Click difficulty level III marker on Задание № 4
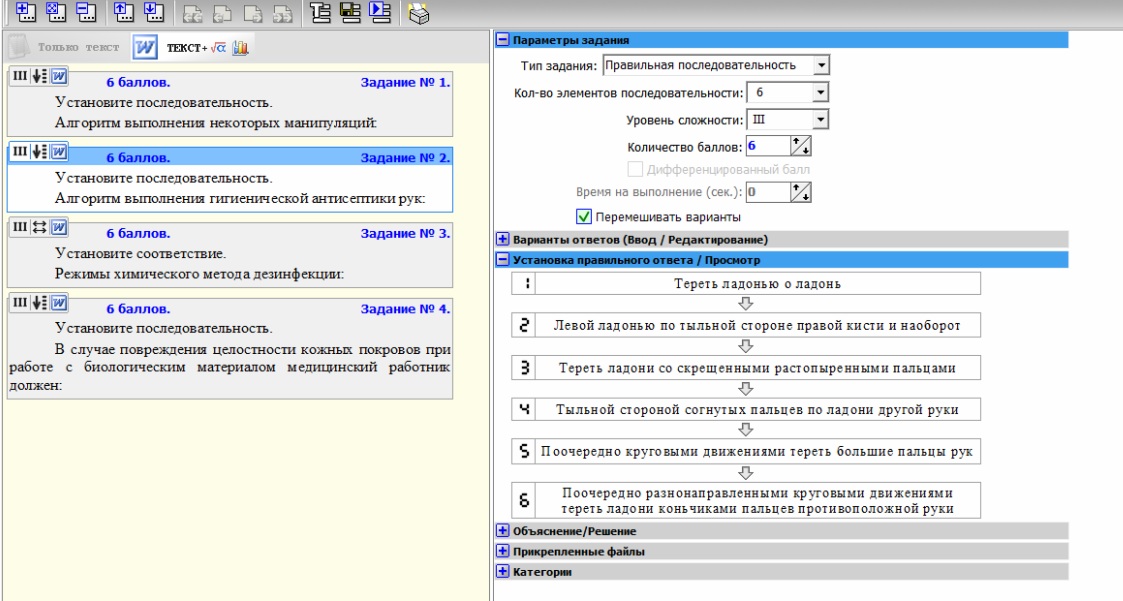The width and height of the screenshot is (1123, 601). point(20,302)
